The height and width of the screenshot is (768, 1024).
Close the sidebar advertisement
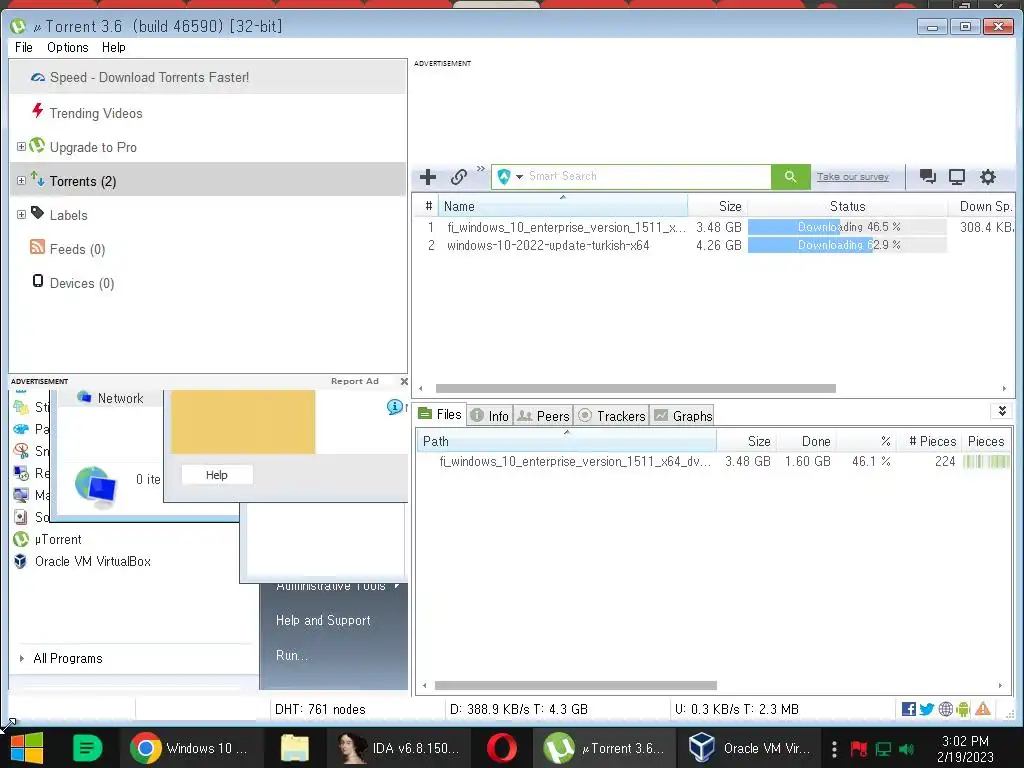tap(404, 381)
